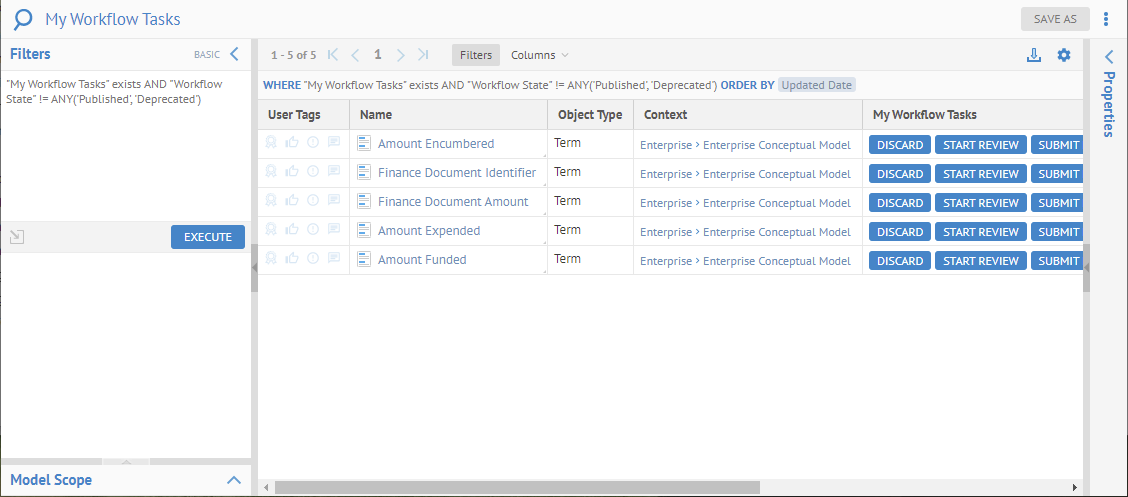Collapse the Filters panel with chevron

[x=234, y=54]
